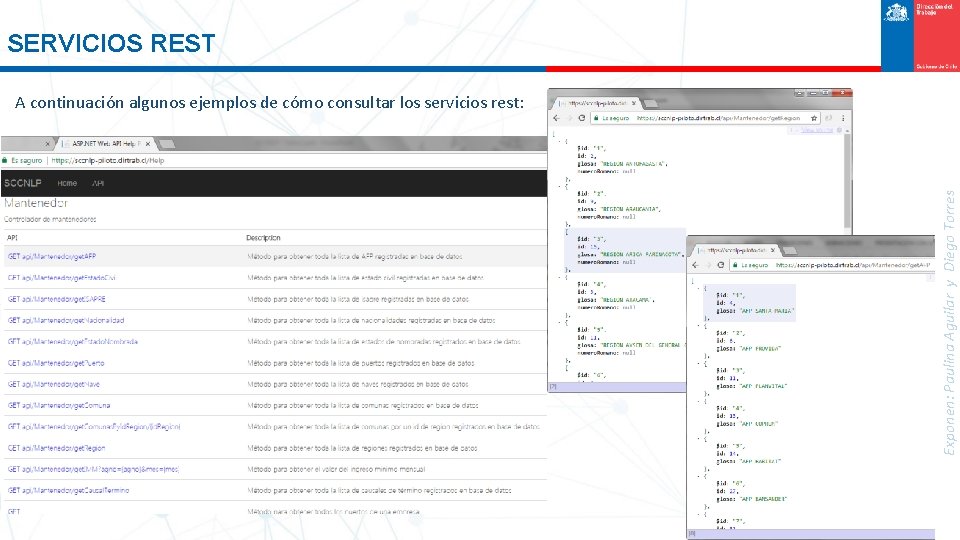Image resolution: width=960 pixels, height=540 pixels.
Task: Collapse JSON object with AFP SANTA MARIA
Action: 698,288
